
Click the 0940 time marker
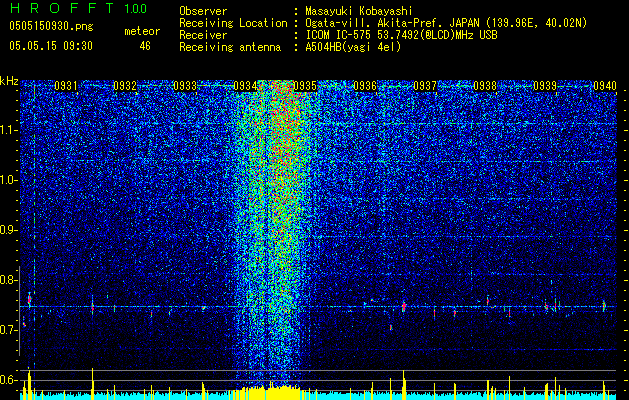pyautogui.click(x=605, y=86)
